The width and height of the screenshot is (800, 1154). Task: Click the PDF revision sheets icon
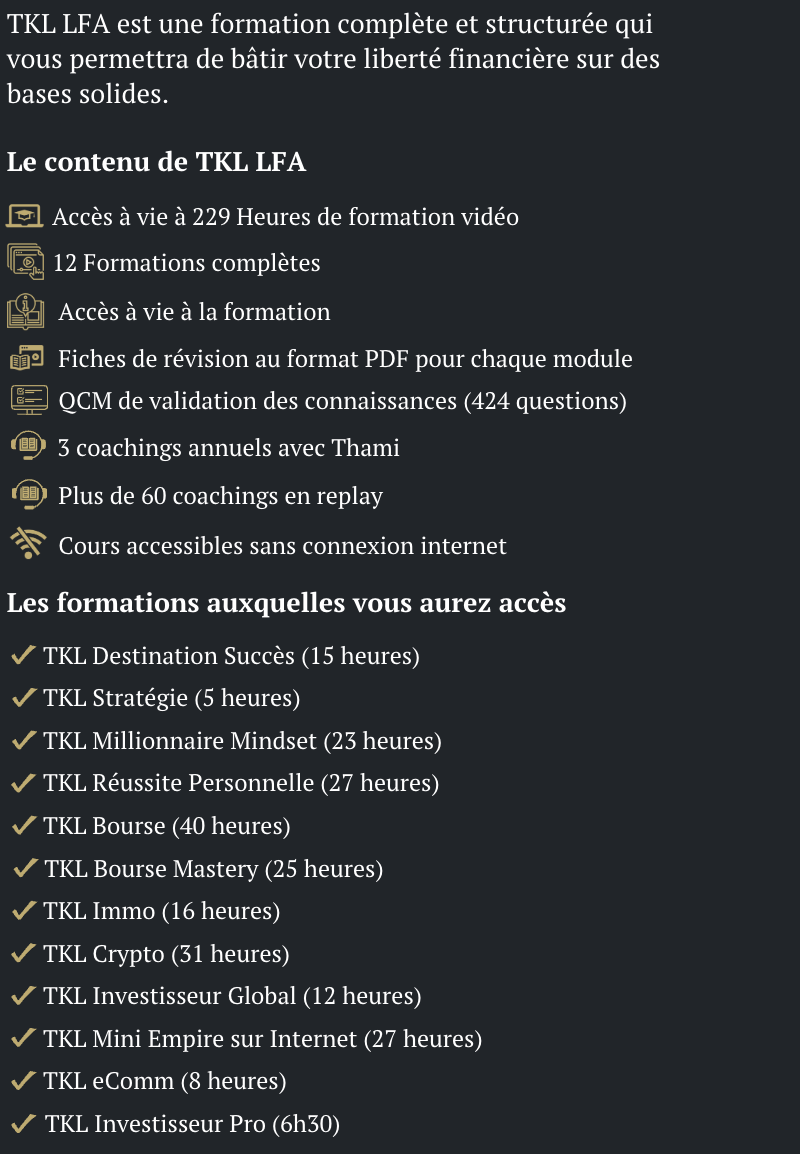pyautogui.click(x=26, y=358)
